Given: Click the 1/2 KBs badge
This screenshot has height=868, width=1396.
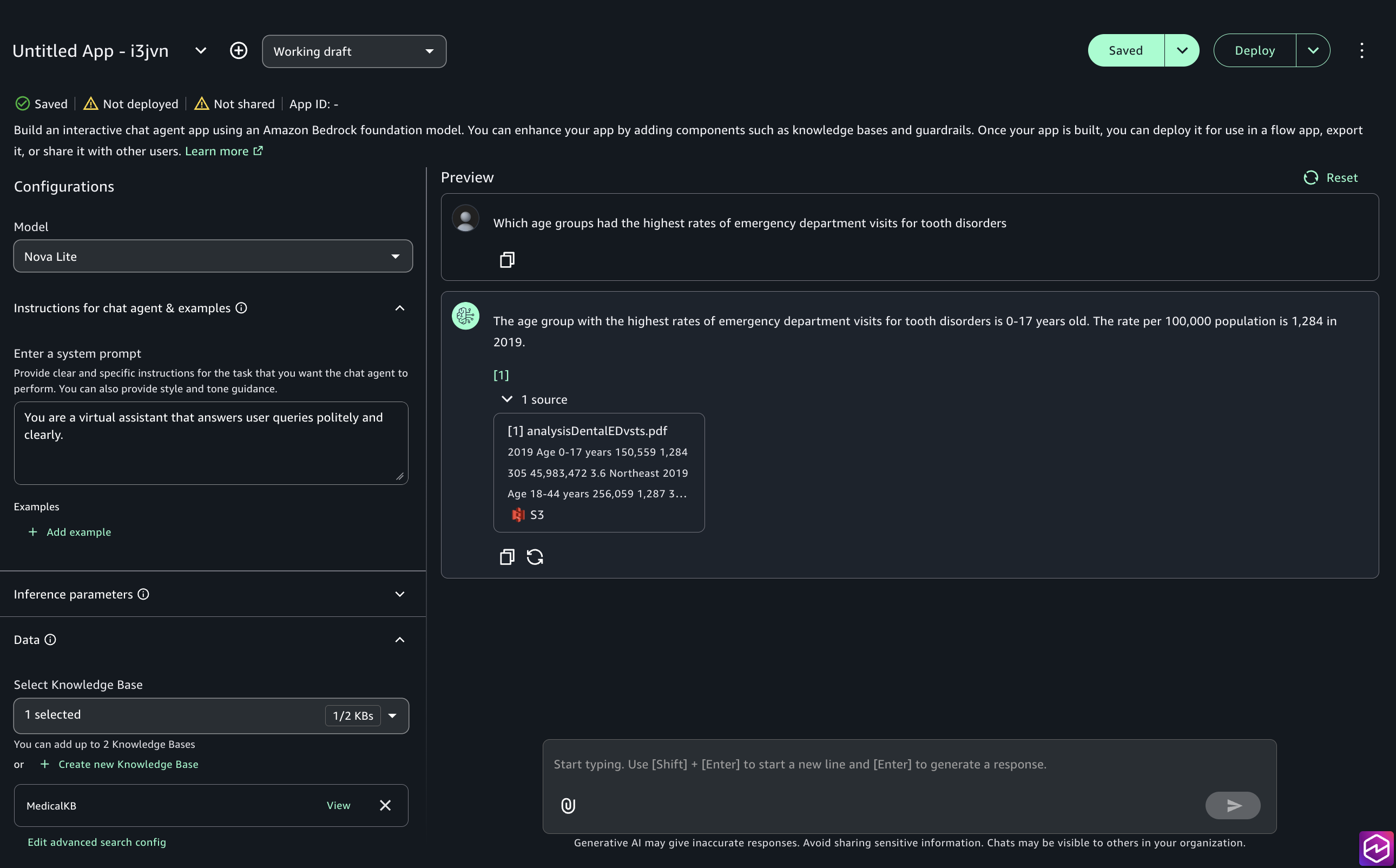Looking at the screenshot, I should click(353, 715).
